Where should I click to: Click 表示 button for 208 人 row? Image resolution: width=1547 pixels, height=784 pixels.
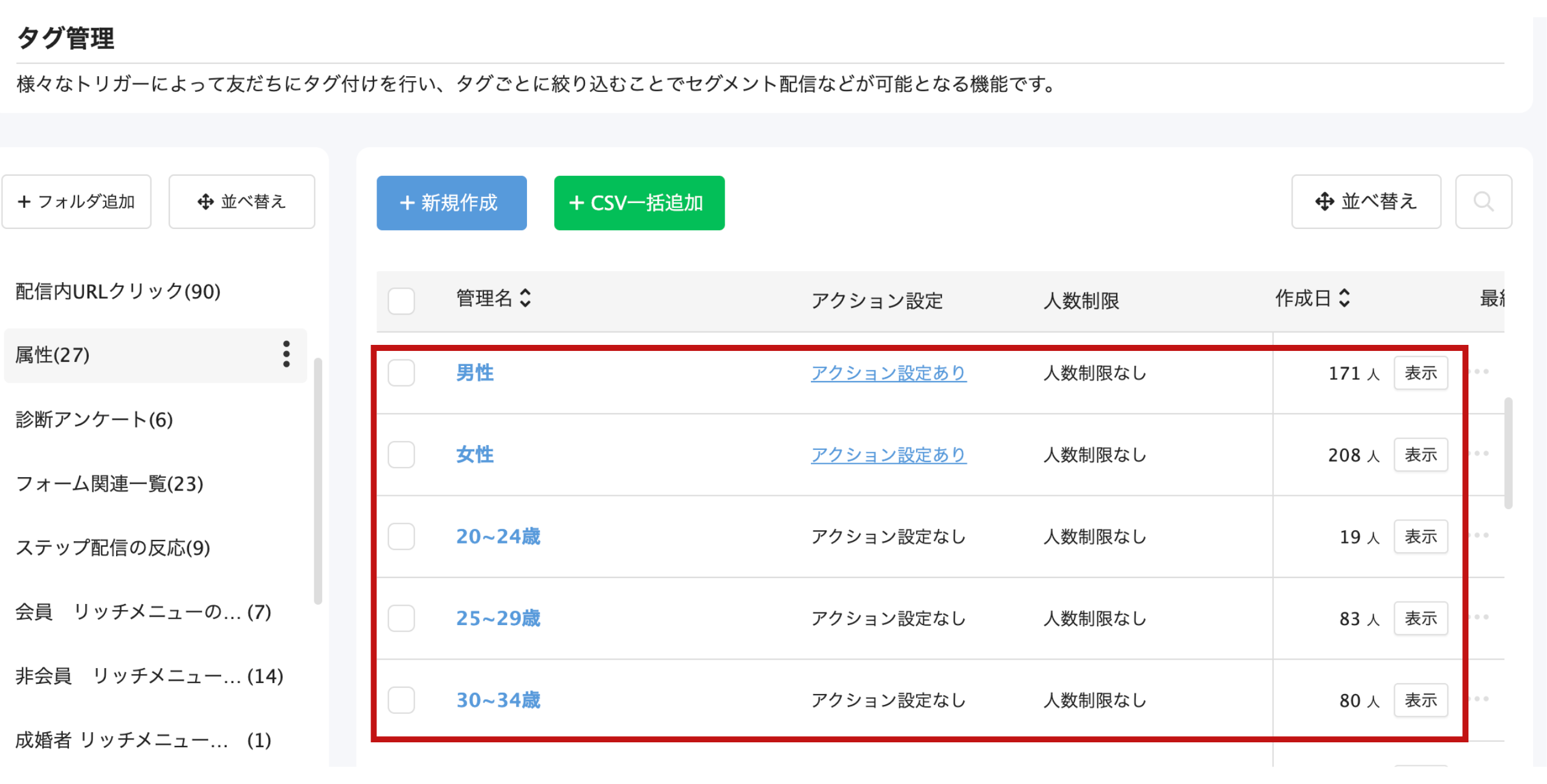click(x=1421, y=454)
